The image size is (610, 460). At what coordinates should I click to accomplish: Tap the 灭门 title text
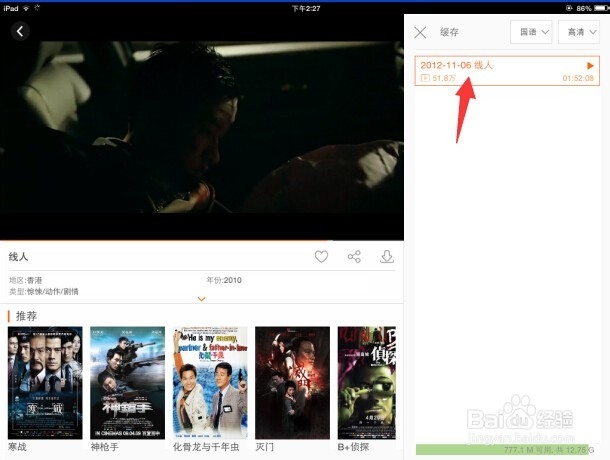click(x=265, y=447)
